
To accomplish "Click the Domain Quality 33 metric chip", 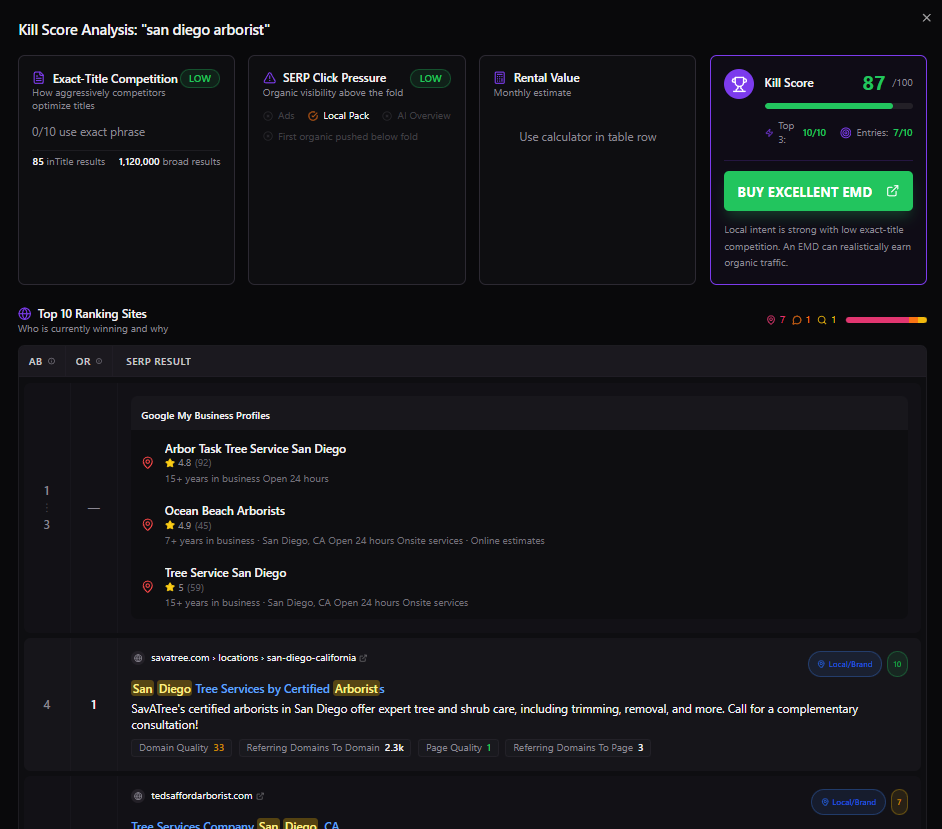I will (181, 747).
